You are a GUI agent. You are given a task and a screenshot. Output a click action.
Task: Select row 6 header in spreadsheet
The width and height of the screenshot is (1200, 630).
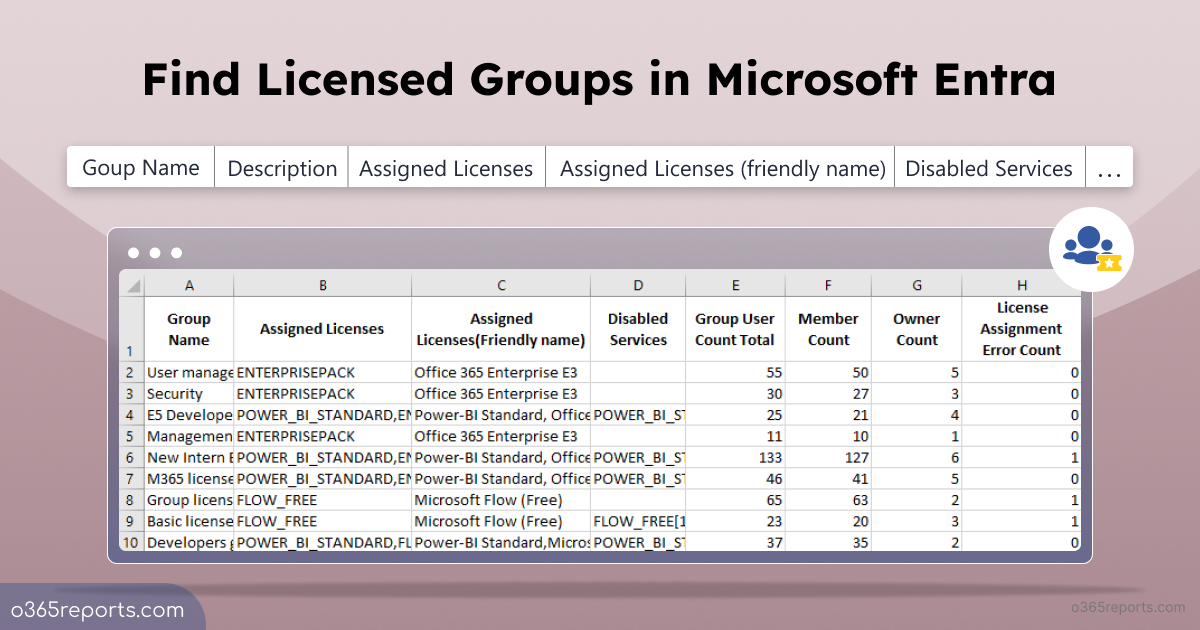[131, 457]
